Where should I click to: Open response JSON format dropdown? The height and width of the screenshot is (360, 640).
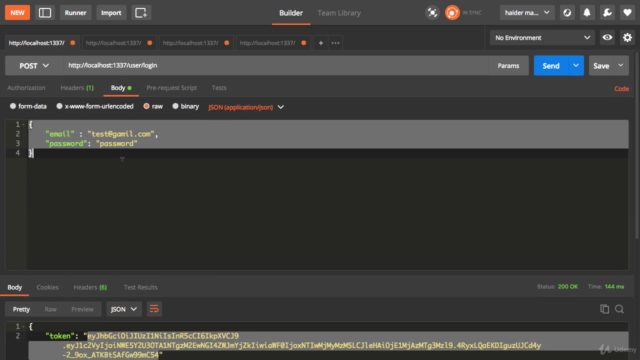pos(124,309)
